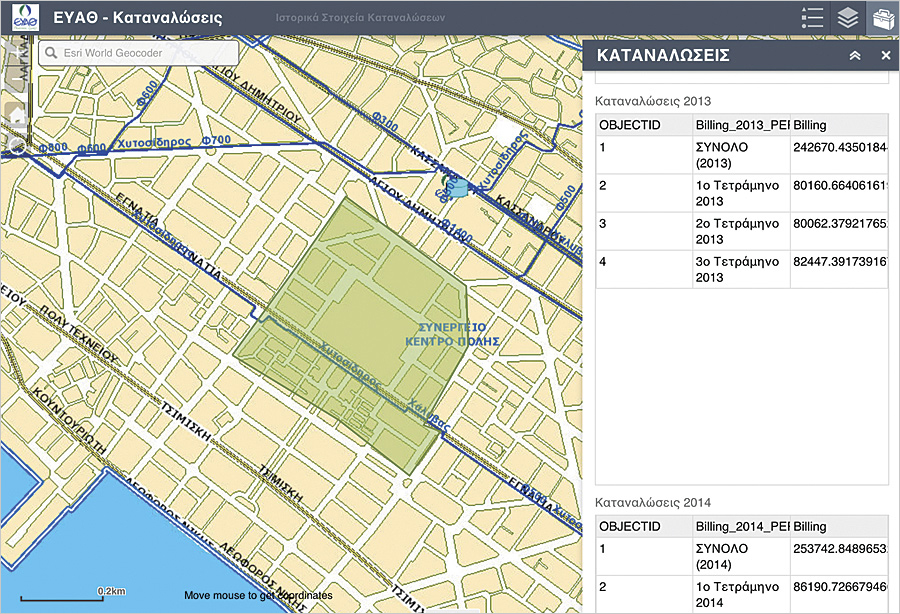Image resolution: width=900 pixels, height=614 pixels.
Task: Click the toolbox geoprocessing widget icon
Action: coord(882,19)
